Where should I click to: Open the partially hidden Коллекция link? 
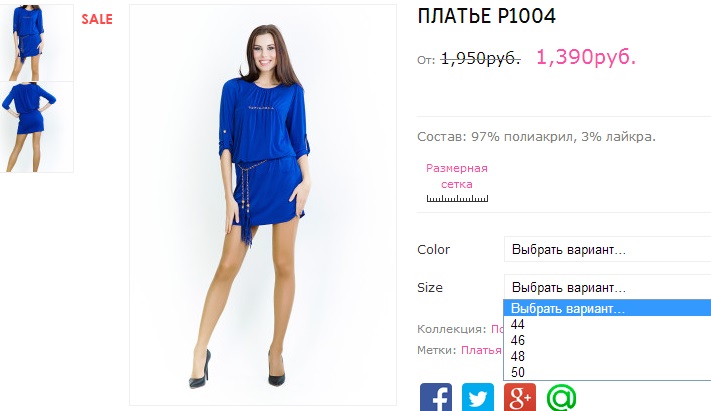497,329
